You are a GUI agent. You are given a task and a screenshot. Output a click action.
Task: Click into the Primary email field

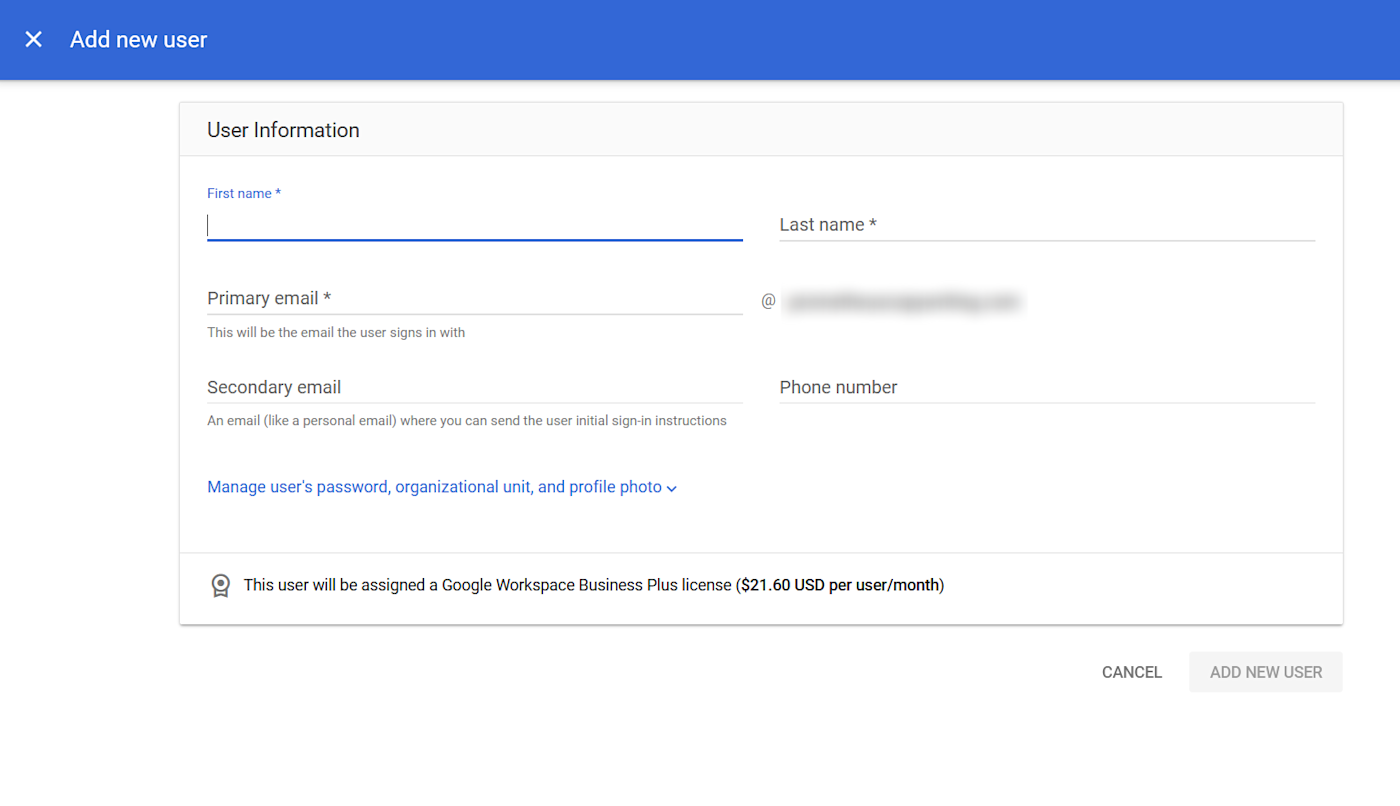pos(474,299)
